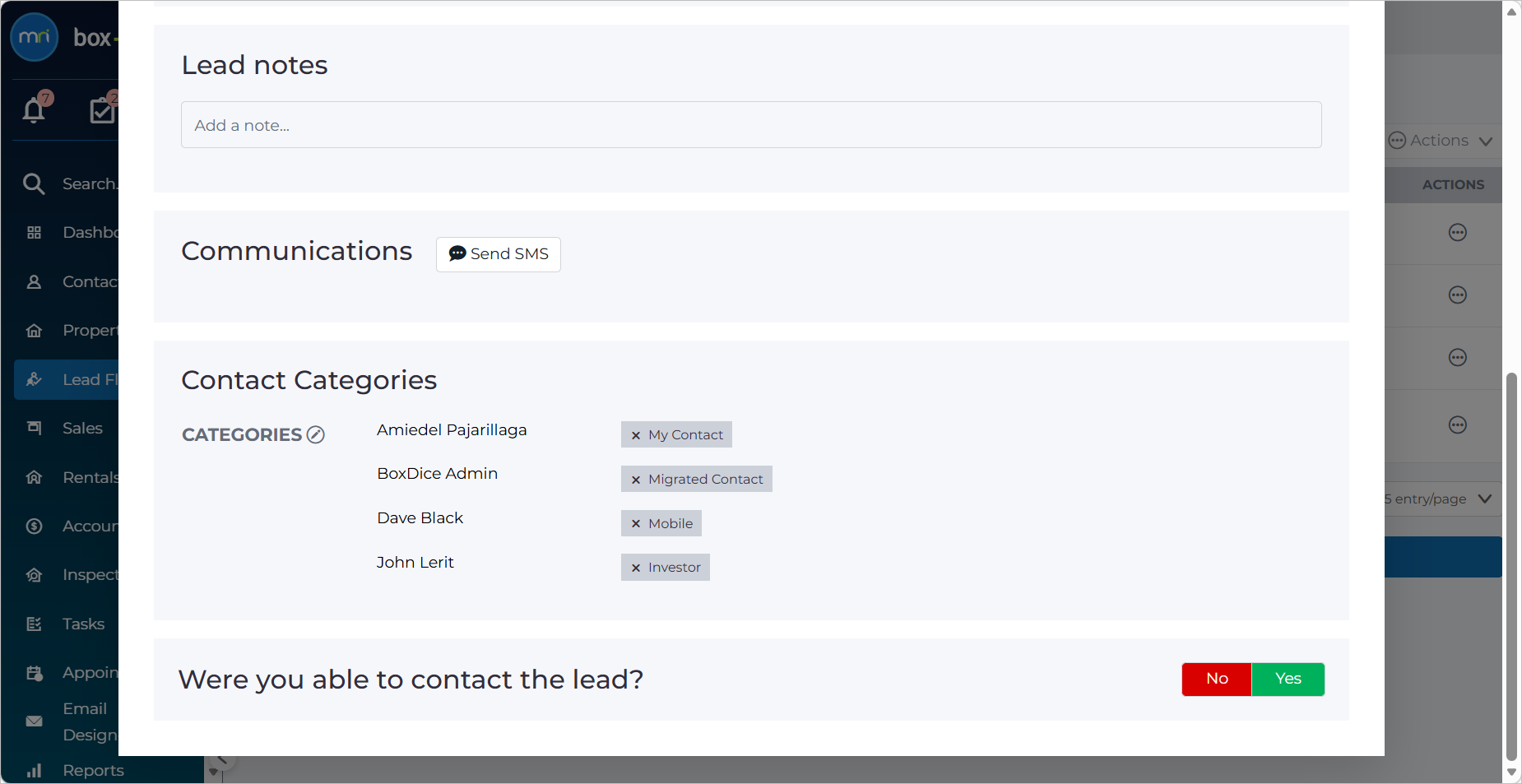Remove the Investor category tag
The width and height of the screenshot is (1522, 784).
(635, 568)
